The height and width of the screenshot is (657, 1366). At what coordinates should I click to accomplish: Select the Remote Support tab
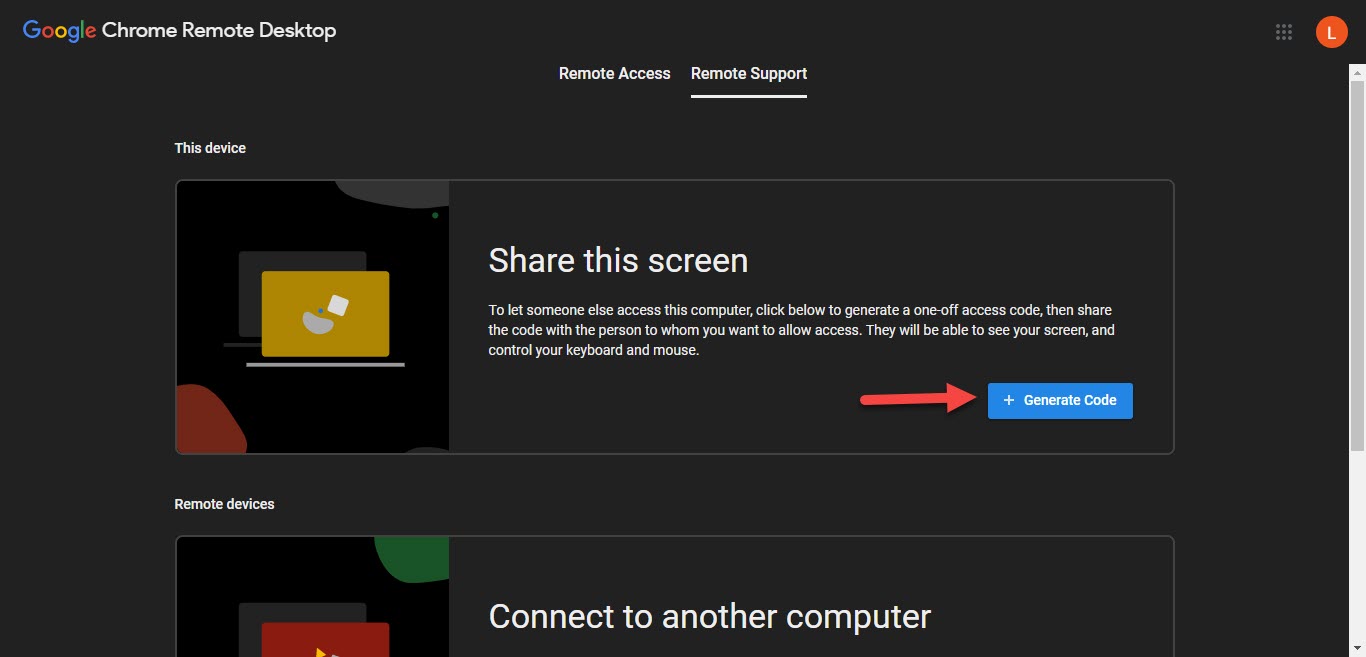click(x=748, y=73)
